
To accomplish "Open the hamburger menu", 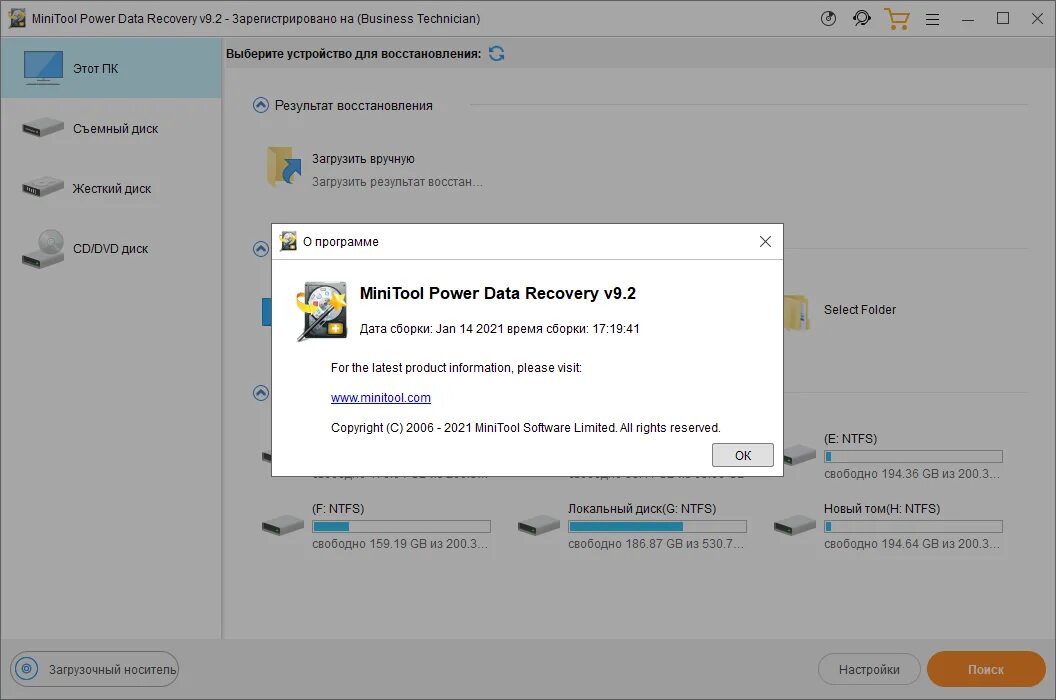I will (932, 20).
